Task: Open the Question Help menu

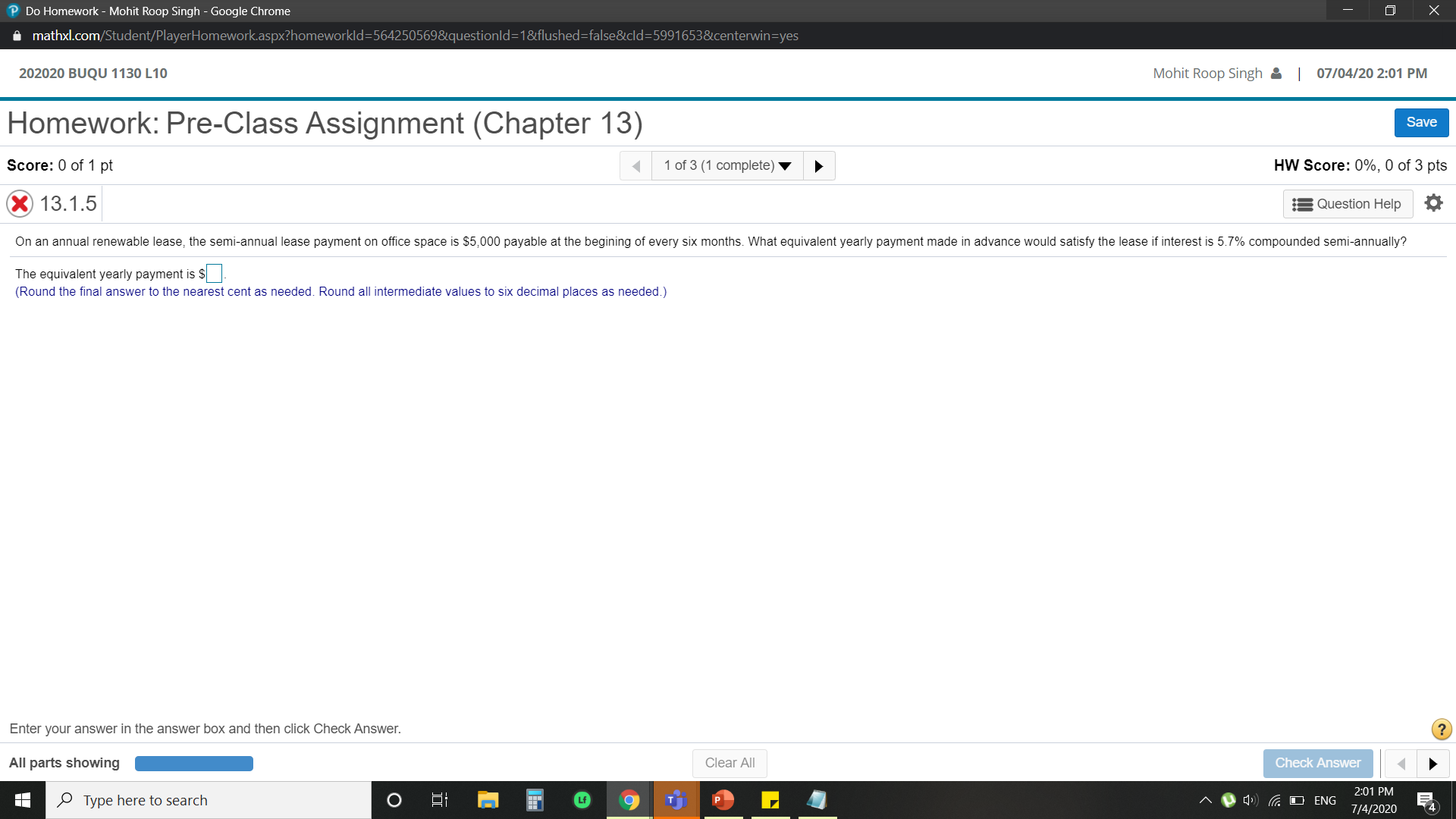Action: coord(1348,203)
